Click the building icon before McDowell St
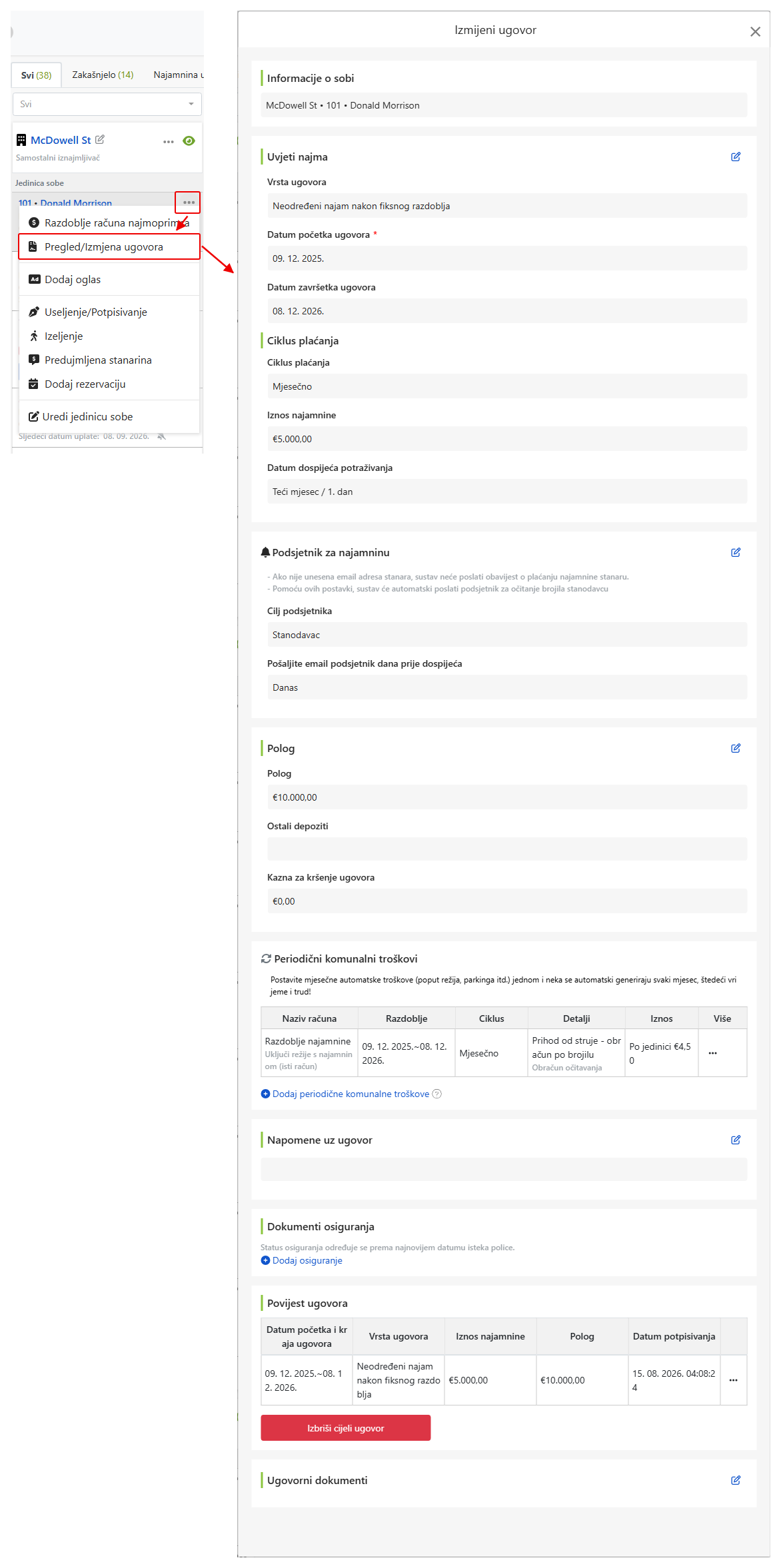The width and height of the screenshot is (781, 1568). tap(21, 140)
